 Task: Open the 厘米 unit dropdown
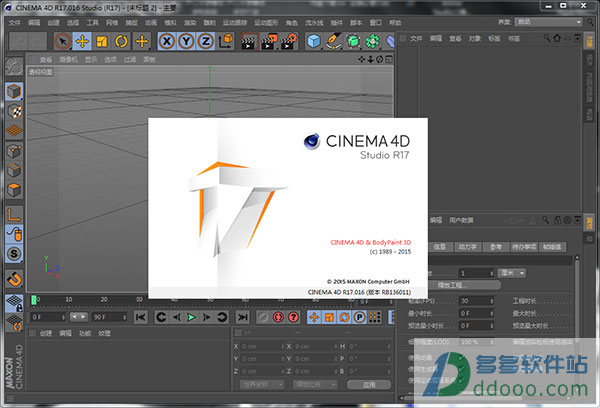click(x=512, y=273)
